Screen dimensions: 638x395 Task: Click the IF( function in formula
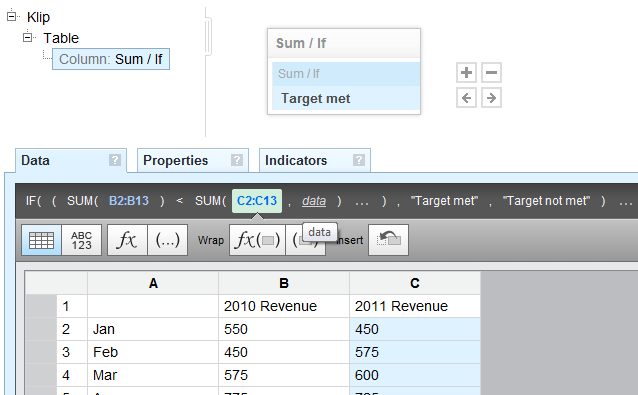(33, 201)
